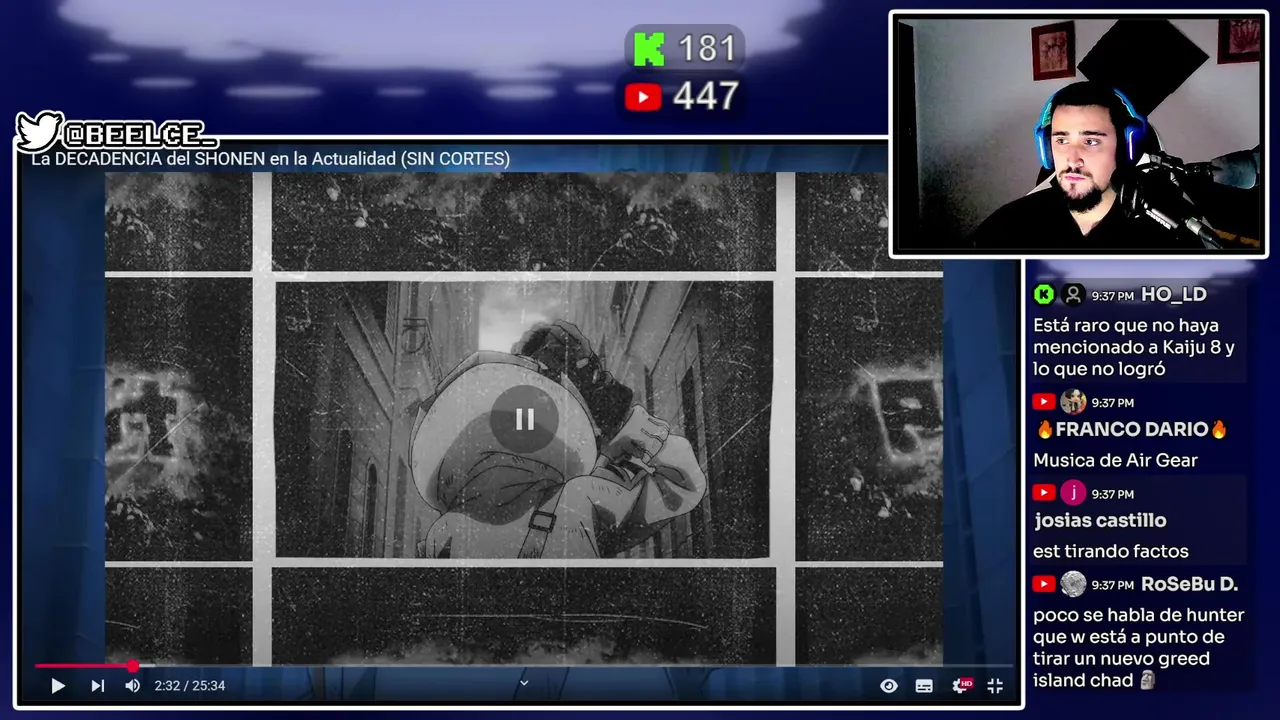The image size is (1280, 720).
Task: Click the 9:37 PM timestamp beside HO_LD
Action: click(x=1112, y=296)
